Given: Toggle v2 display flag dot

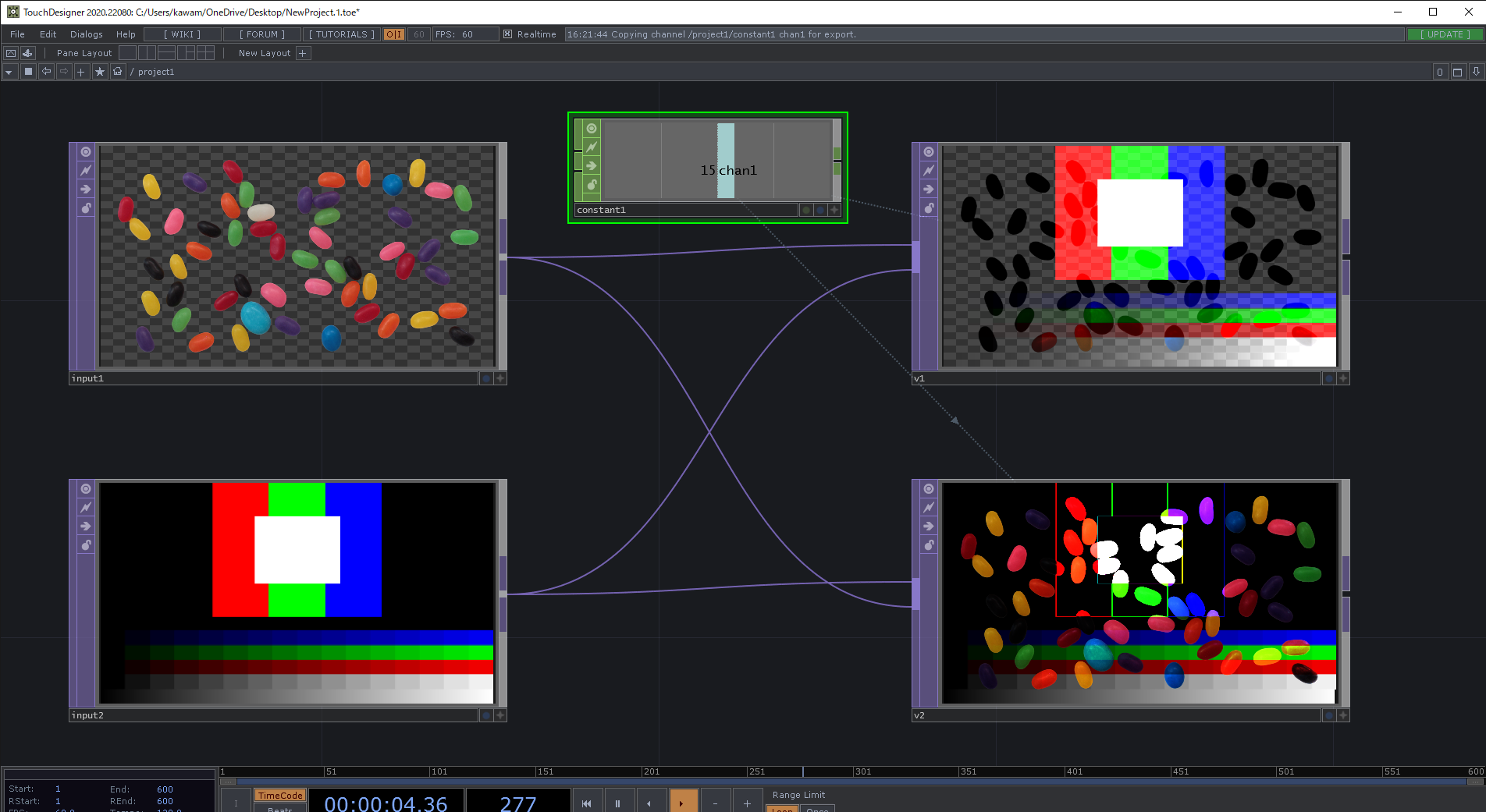Looking at the screenshot, I should pyautogui.click(x=1329, y=715).
